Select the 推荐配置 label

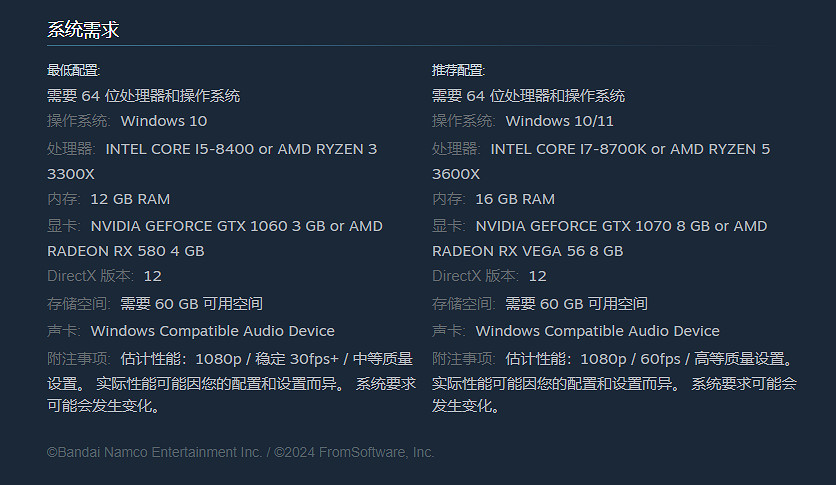coord(458,70)
